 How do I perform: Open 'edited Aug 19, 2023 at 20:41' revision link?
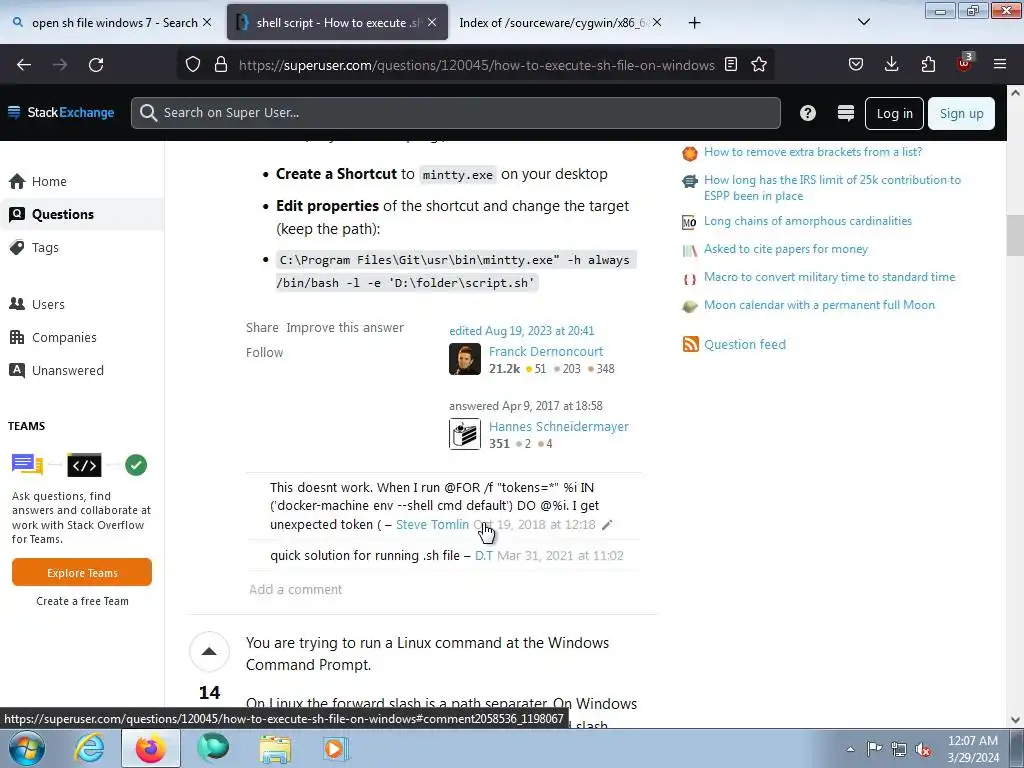tap(522, 331)
